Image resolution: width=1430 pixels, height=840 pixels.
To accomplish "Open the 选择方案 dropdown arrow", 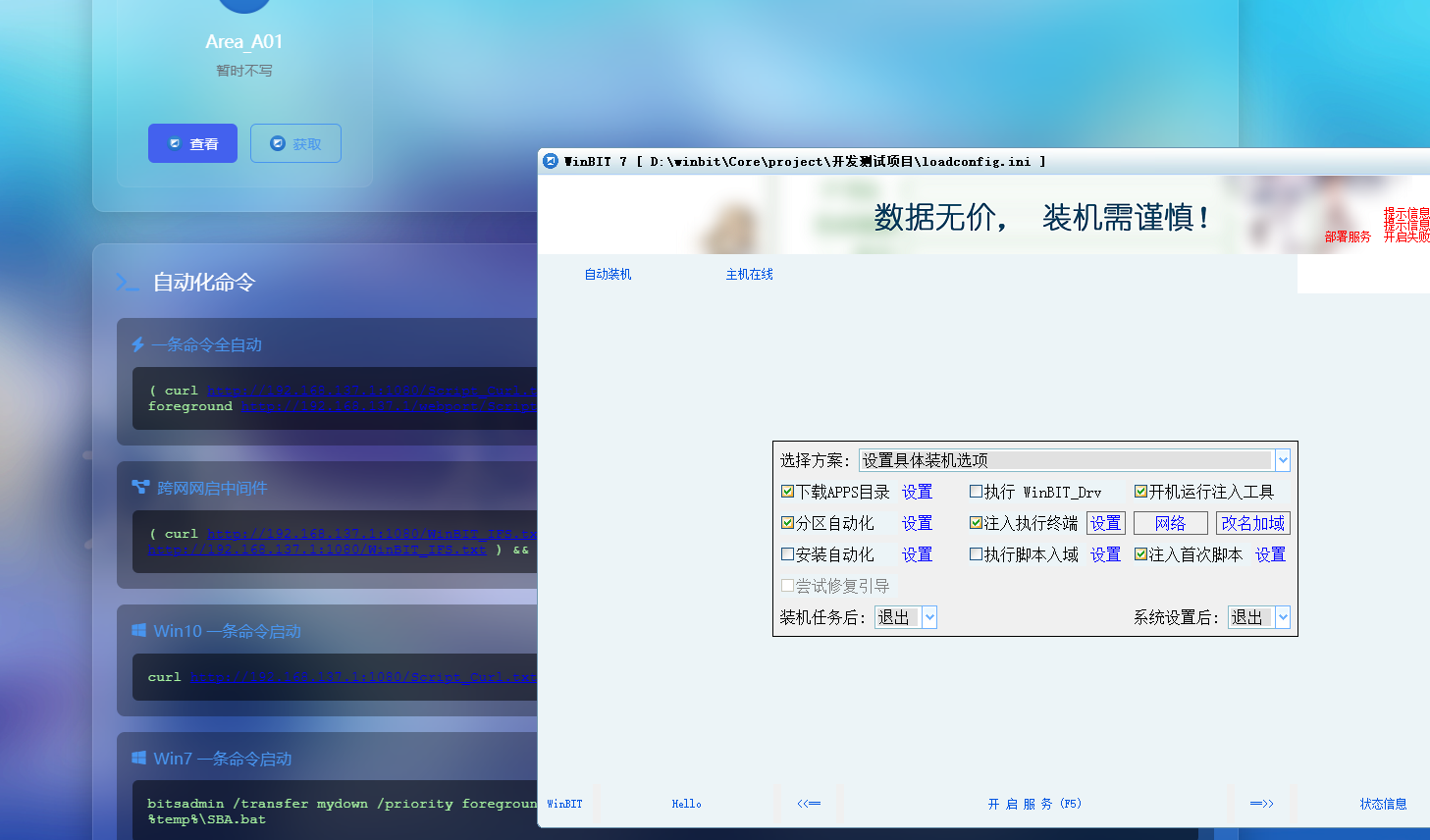I will 1283,460.
